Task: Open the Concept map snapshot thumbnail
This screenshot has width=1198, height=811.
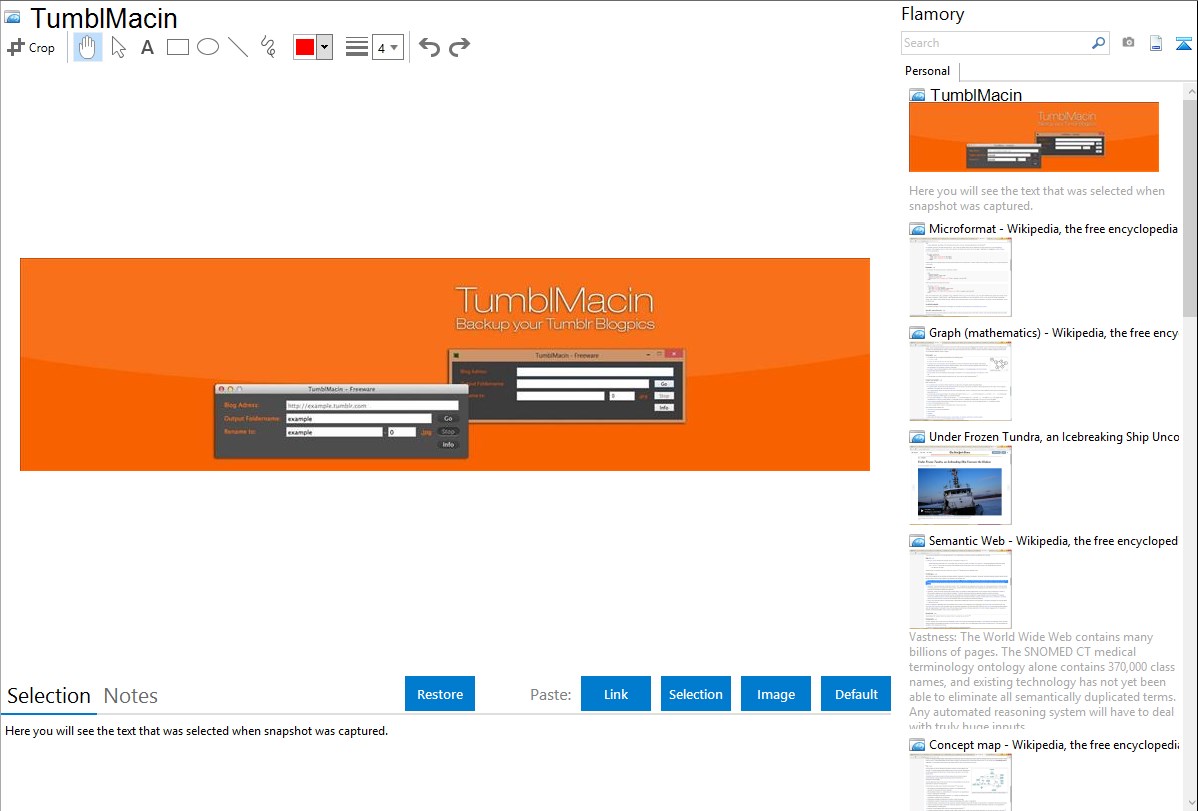Action: pos(960,783)
